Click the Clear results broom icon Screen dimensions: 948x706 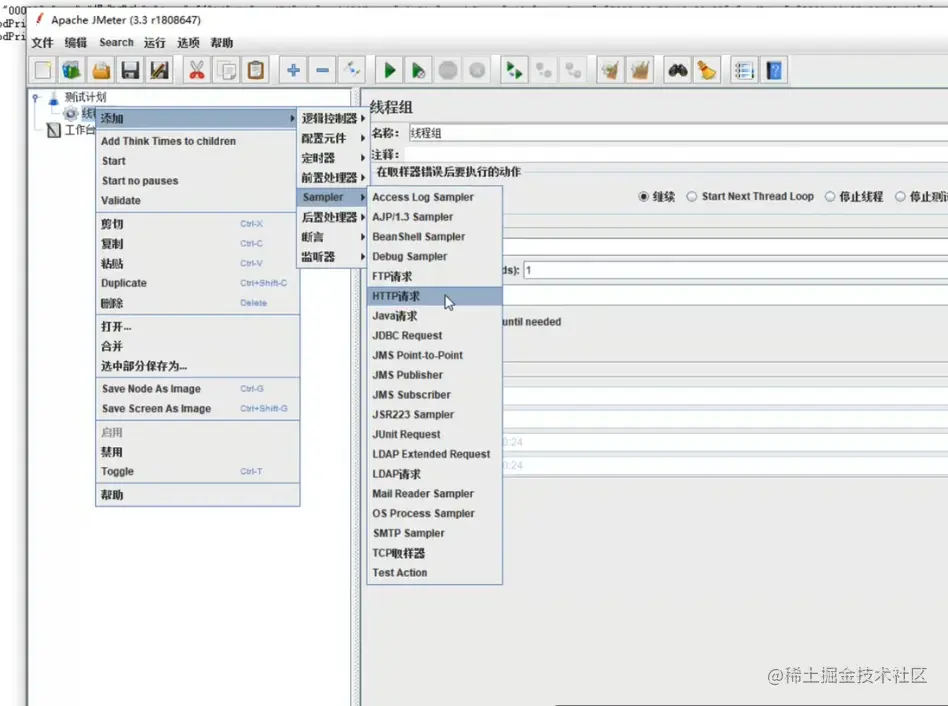(x=610, y=70)
